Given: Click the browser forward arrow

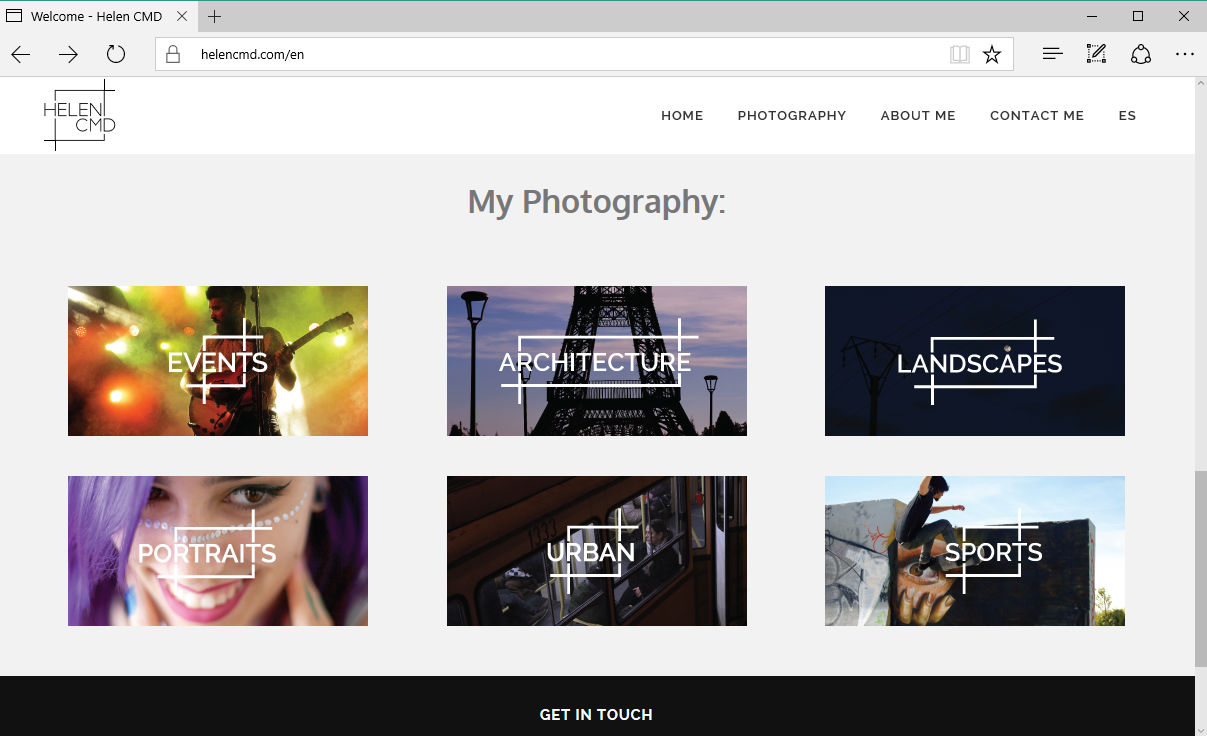Looking at the screenshot, I should point(68,55).
